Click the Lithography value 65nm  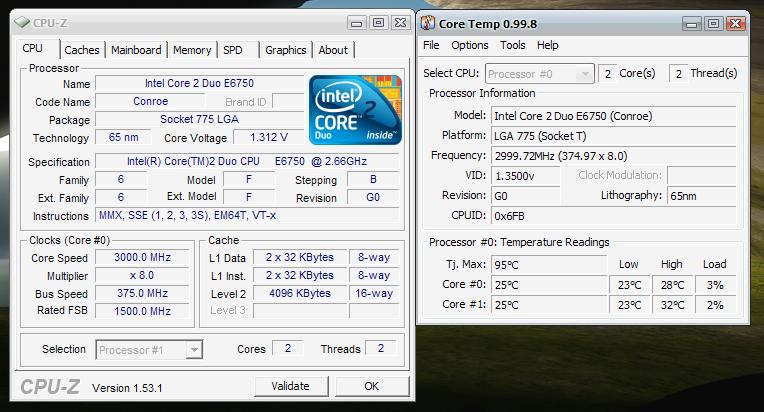tap(702, 196)
